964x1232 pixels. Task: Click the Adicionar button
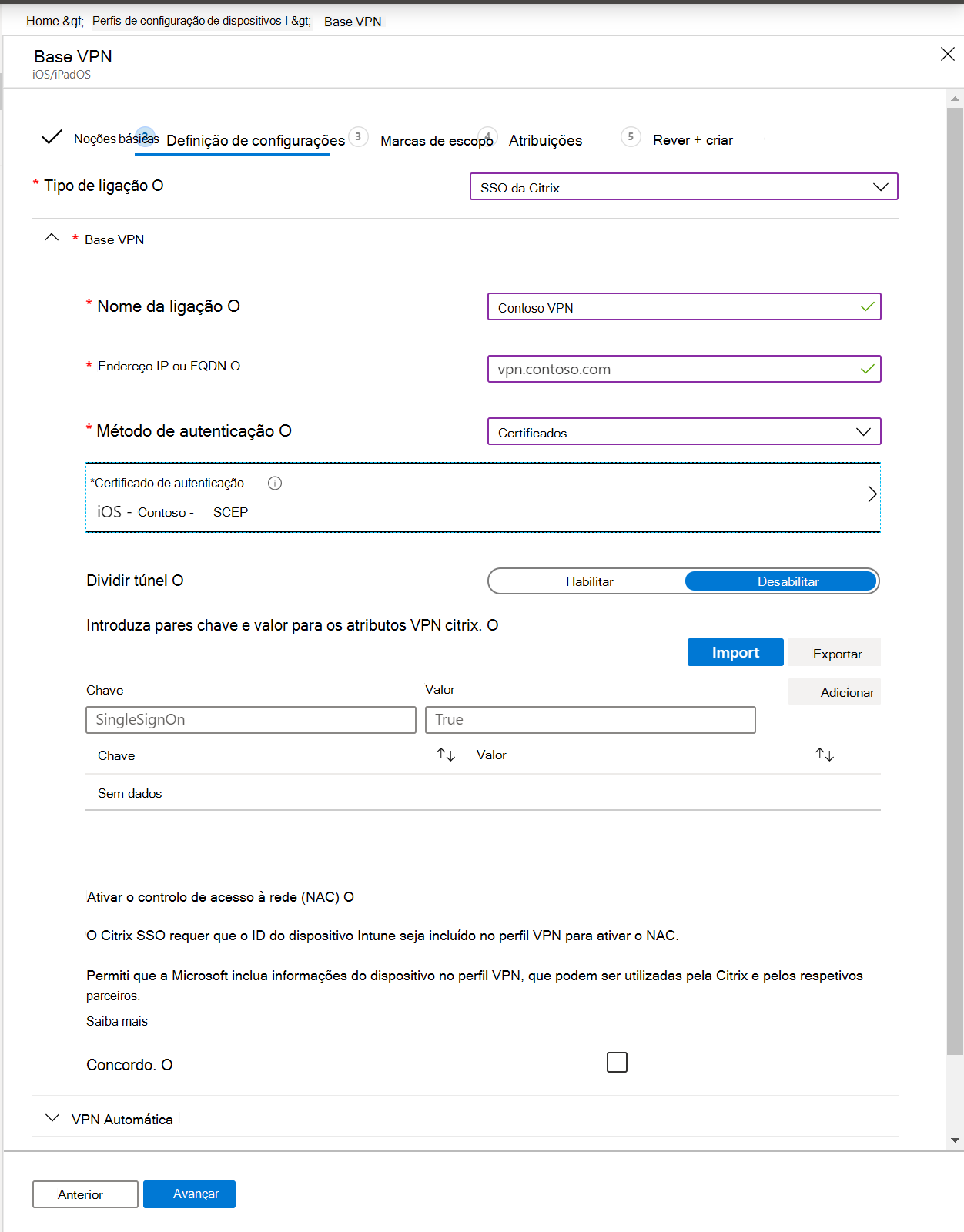[x=835, y=691]
